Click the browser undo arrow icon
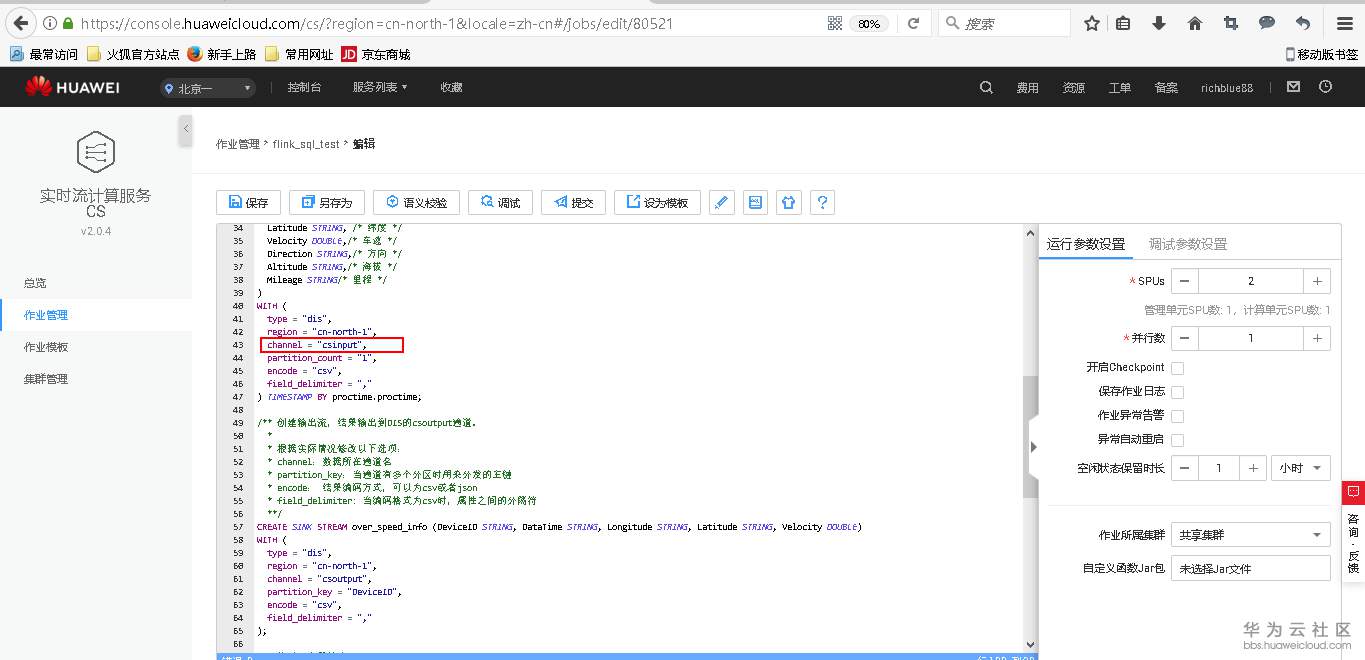The width and height of the screenshot is (1365, 660). pos(1302,23)
